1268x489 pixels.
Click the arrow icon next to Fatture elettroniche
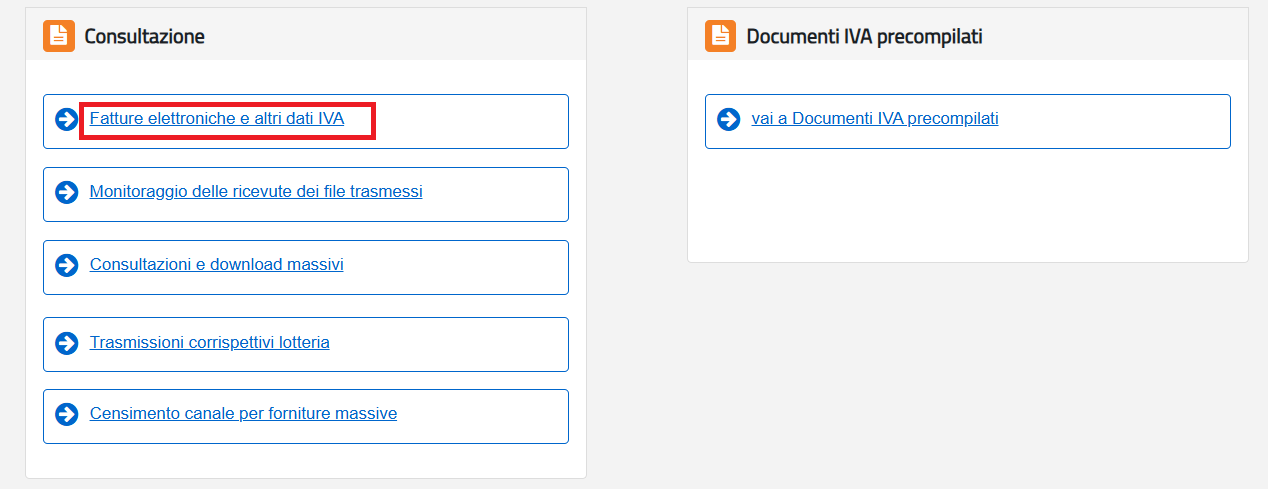[x=67, y=120]
